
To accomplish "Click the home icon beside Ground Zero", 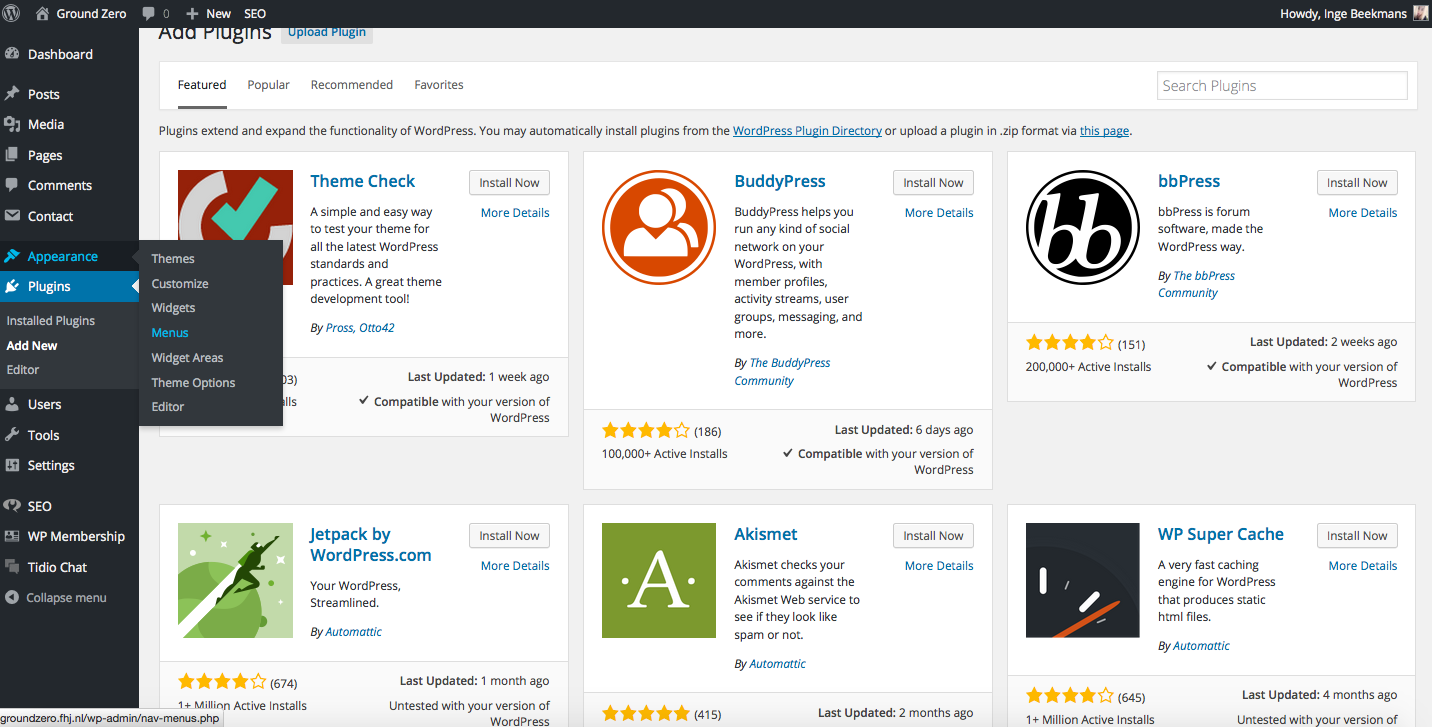I will 42,13.
